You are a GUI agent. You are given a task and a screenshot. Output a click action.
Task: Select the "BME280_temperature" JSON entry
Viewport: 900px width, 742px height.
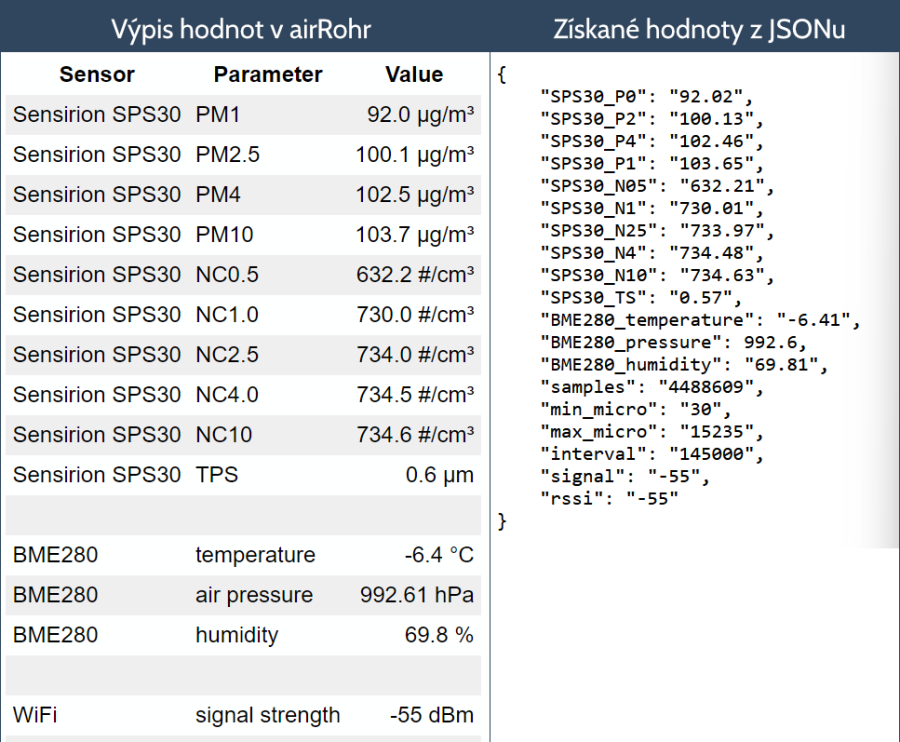[699, 319]
